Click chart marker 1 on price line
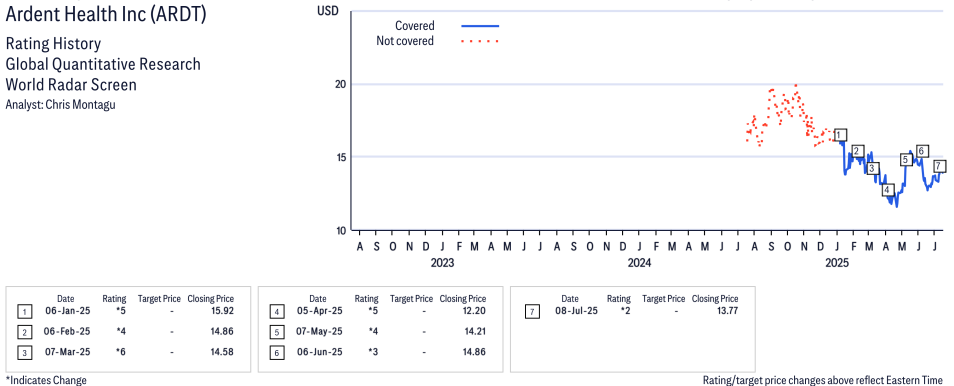This screenshot has width=954, height=386. point(841,135)
